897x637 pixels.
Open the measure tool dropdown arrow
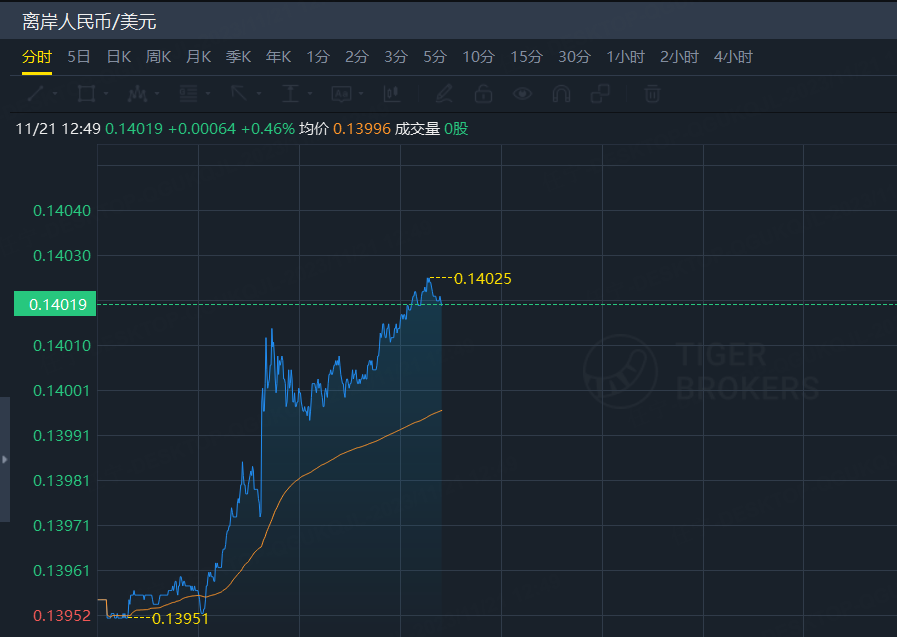(x=310, y=94)
